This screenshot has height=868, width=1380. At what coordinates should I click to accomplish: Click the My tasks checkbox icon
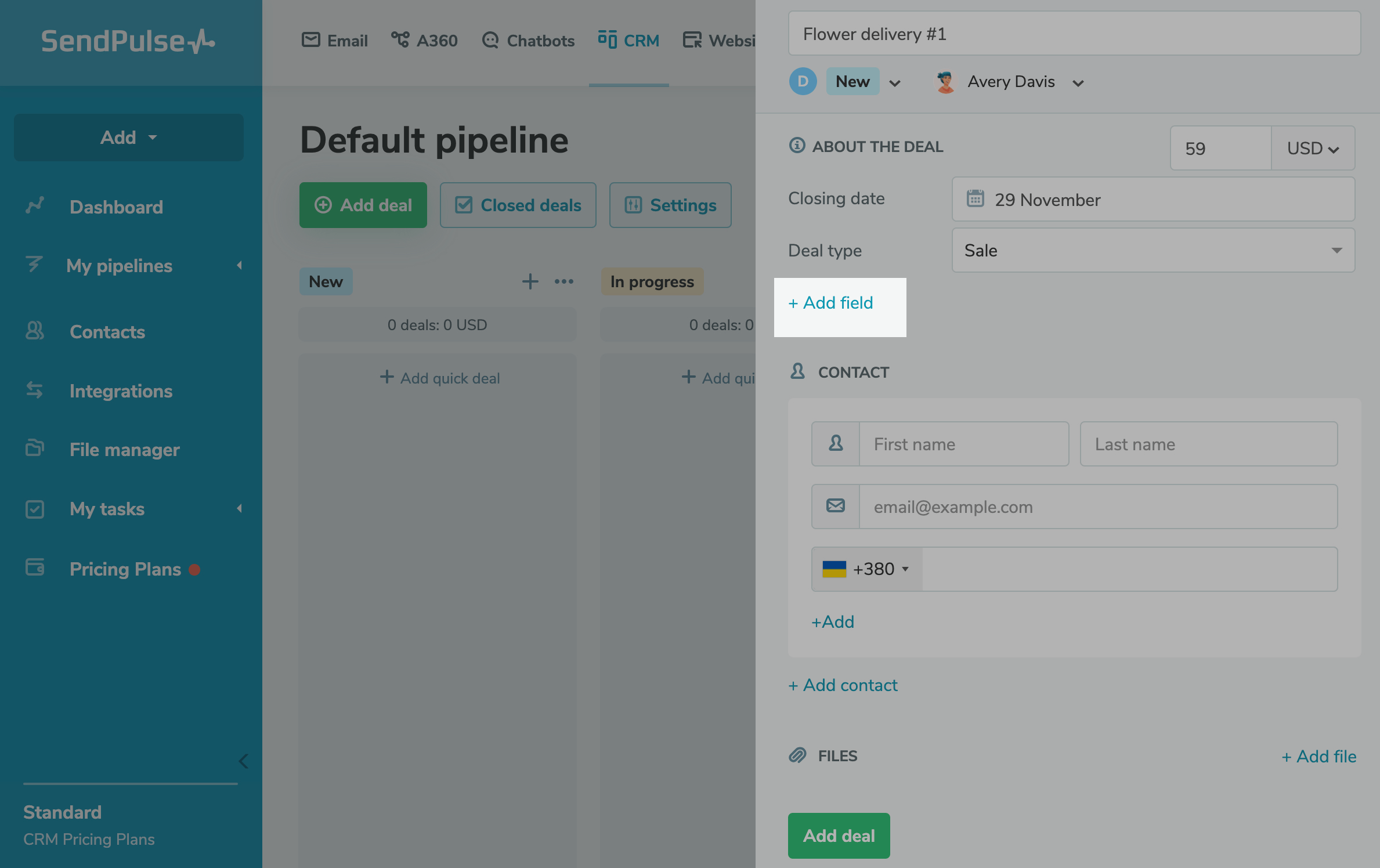point(34,509)
